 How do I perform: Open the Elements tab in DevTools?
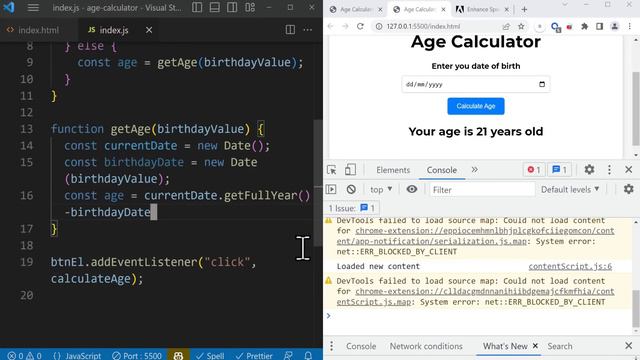click(x=393, y=170)
